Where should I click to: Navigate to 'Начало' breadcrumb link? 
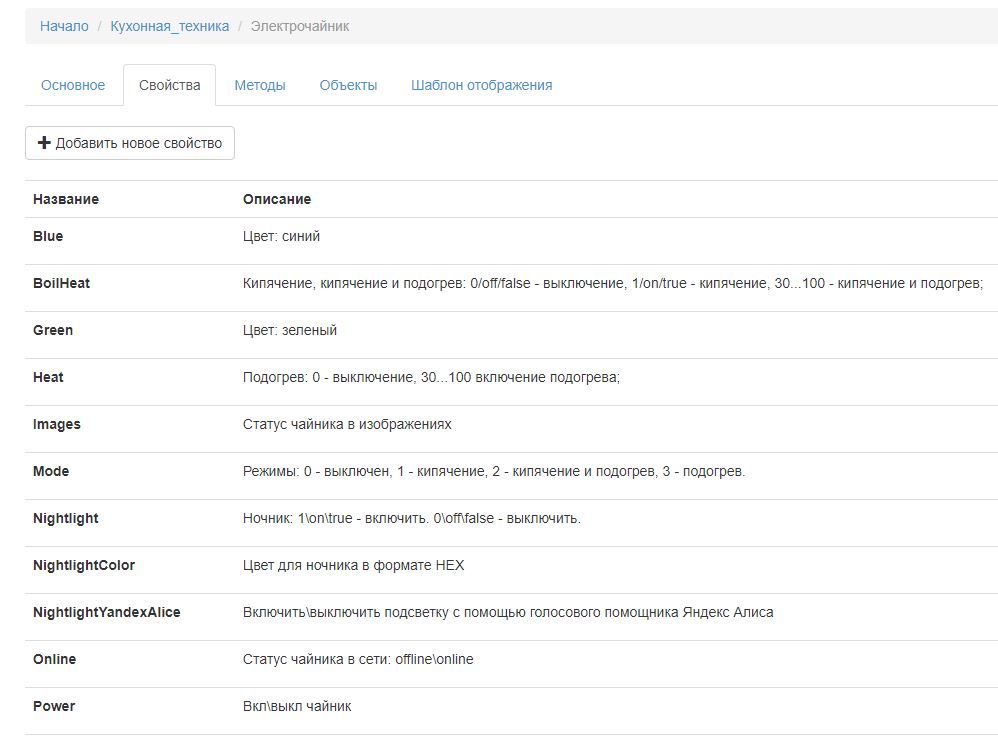tap(64, 26)
